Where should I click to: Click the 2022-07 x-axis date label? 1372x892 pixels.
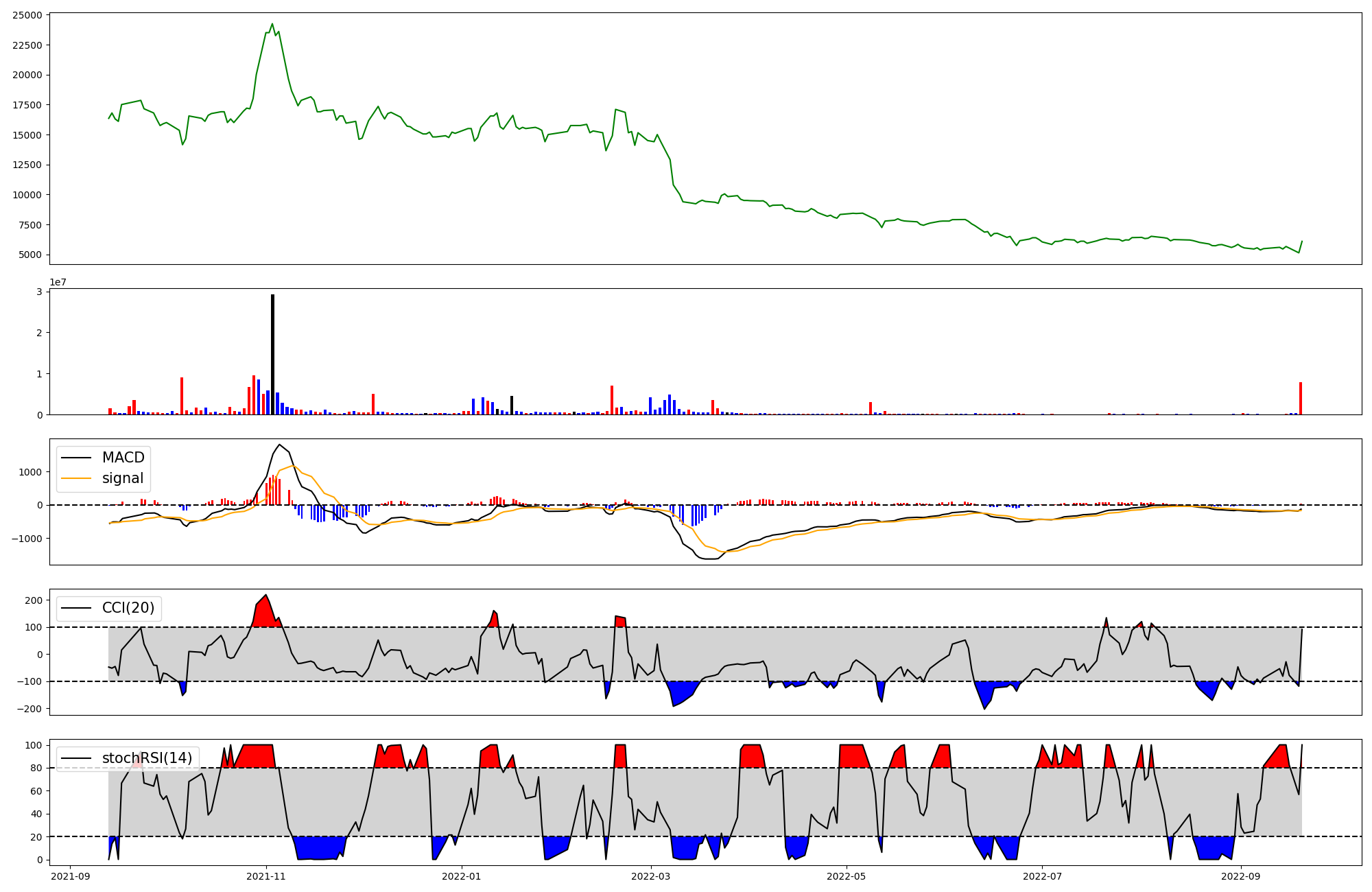pos(1042,876)
